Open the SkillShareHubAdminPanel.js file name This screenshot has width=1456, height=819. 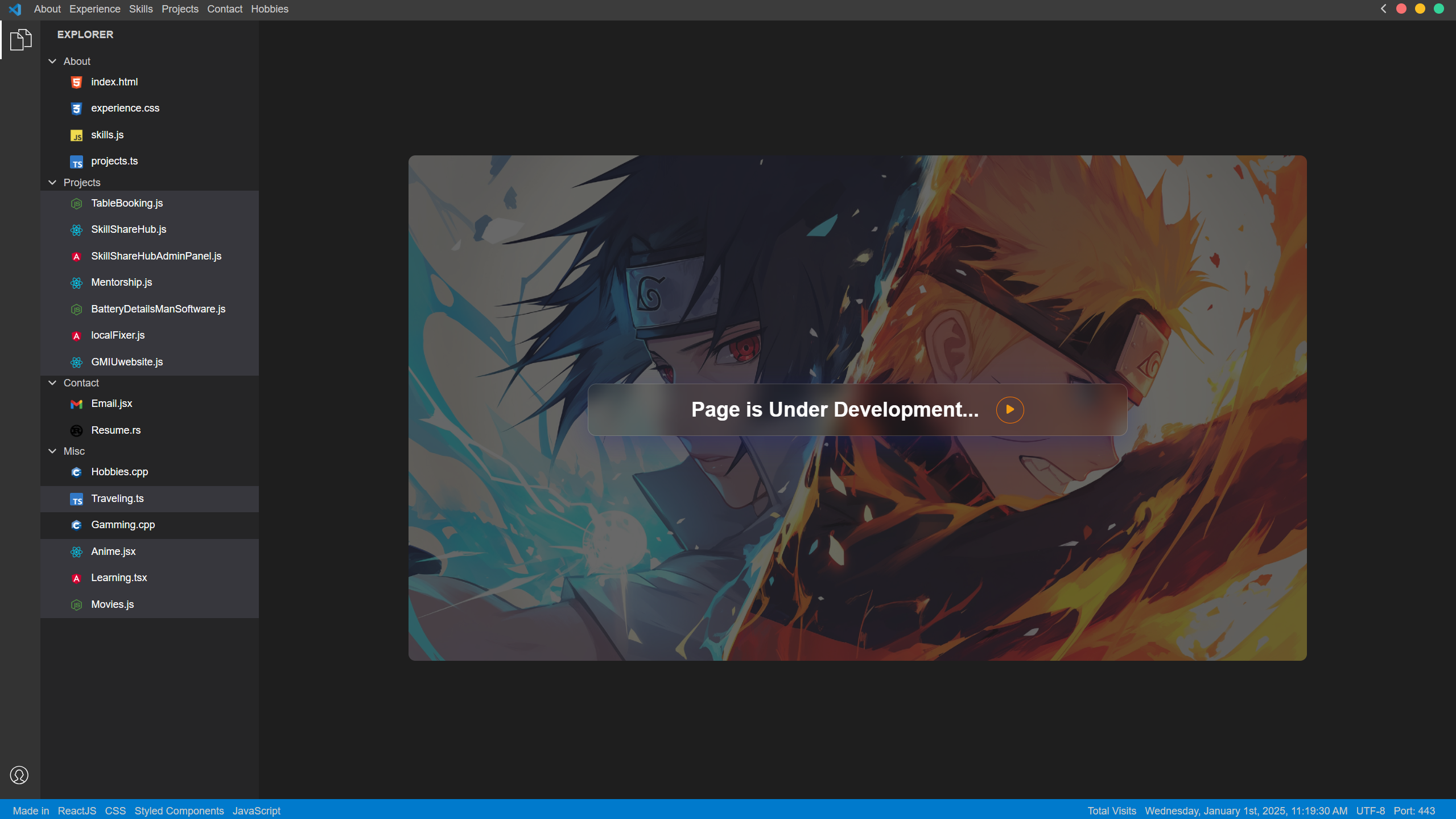pyautogui.click(x=156, y=256)
